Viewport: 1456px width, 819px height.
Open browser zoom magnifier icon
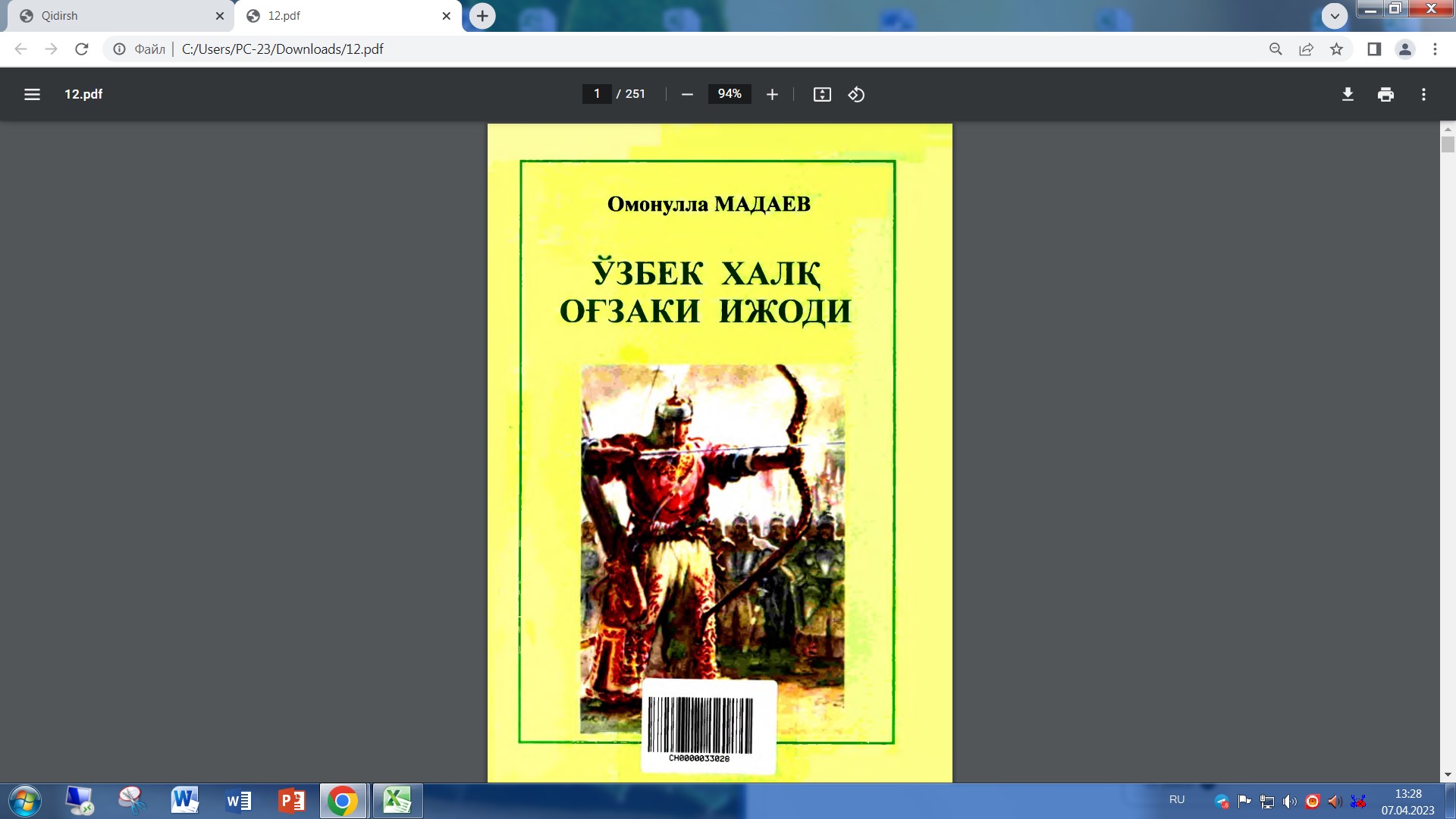1276,49
